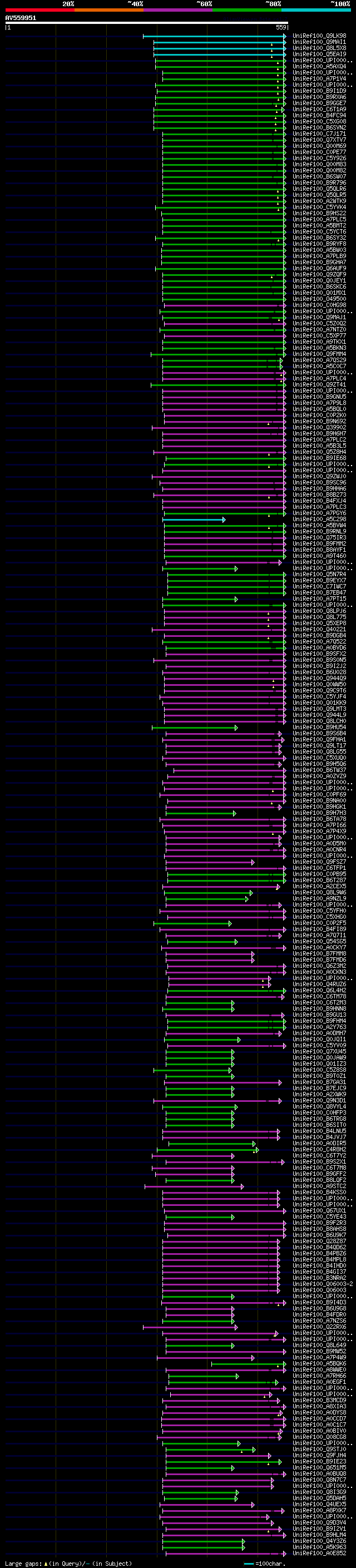Open hit UniRef100_Q9MAI1
The image size is (356, 1568).
(319, 42)
